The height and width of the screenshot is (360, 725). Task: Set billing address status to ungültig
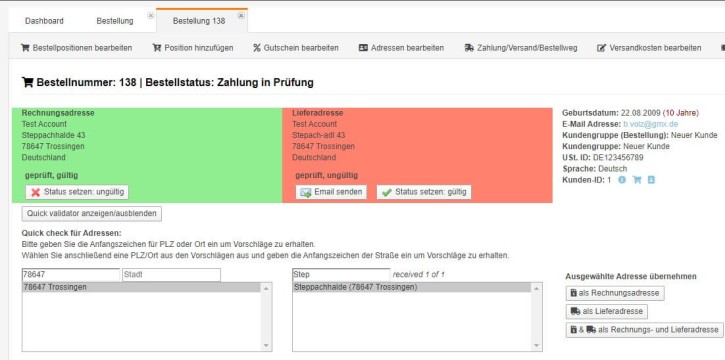coord(77,192)
